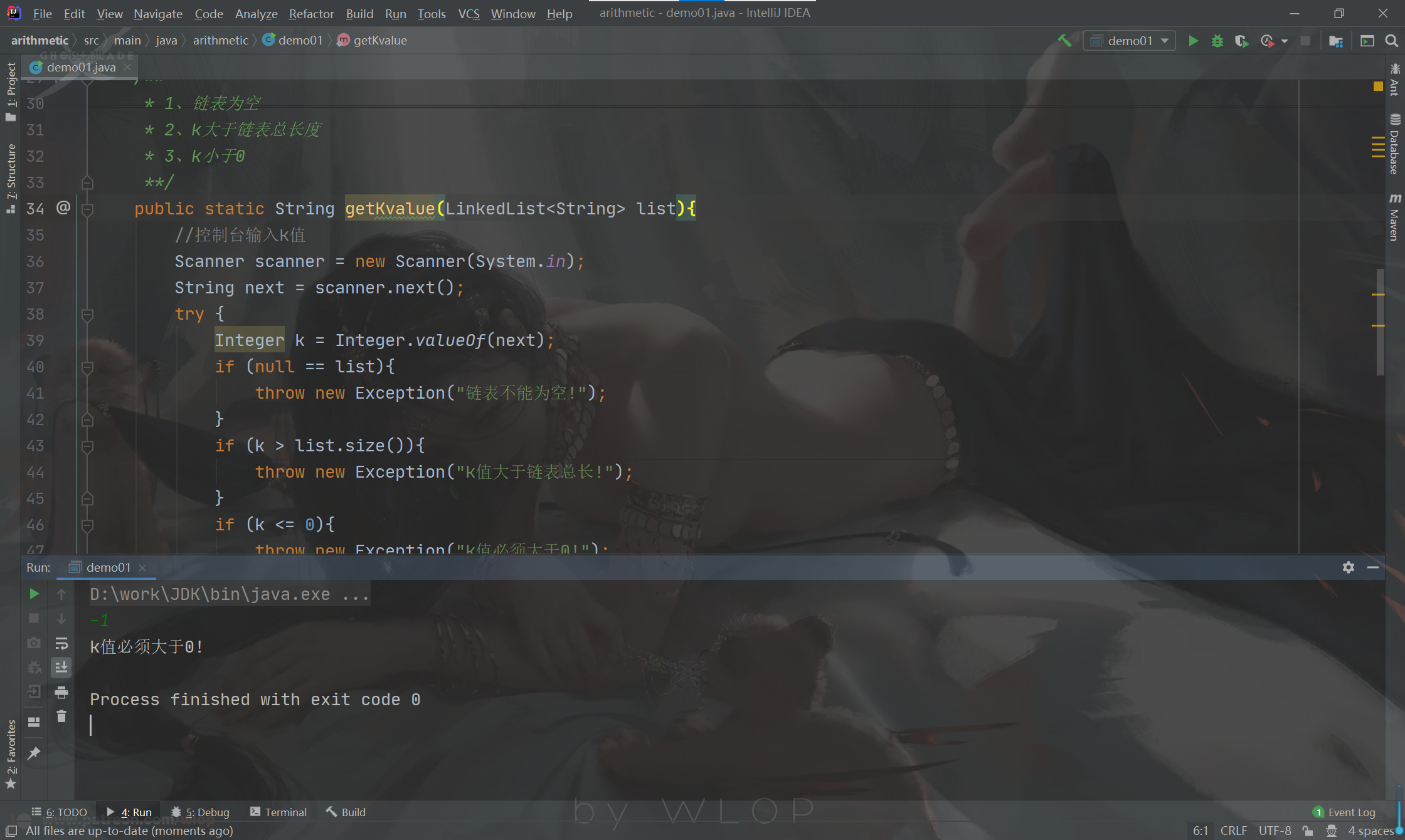Close the demo01.java editor tab
This screenshot has height=840, width=1405.
click(x=128, y=67)
